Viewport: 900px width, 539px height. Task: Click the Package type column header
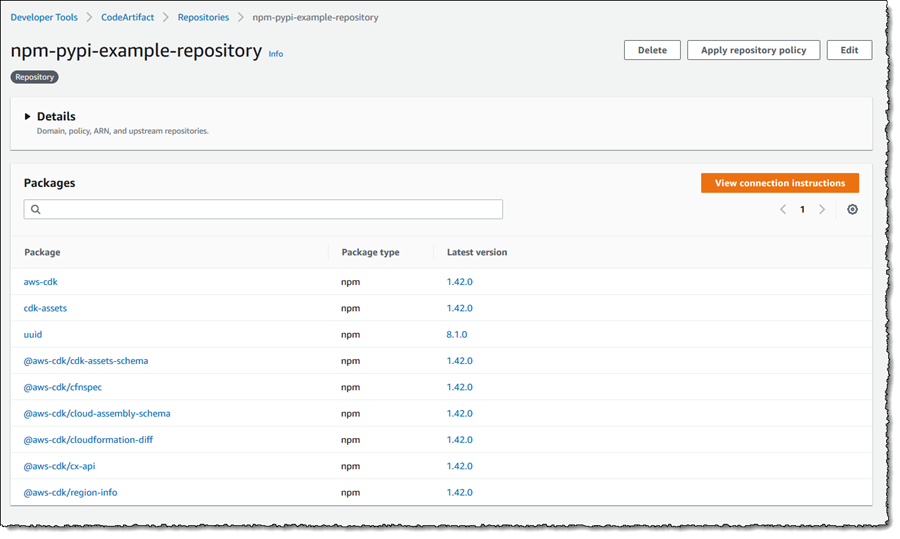[x=370, y=253]
